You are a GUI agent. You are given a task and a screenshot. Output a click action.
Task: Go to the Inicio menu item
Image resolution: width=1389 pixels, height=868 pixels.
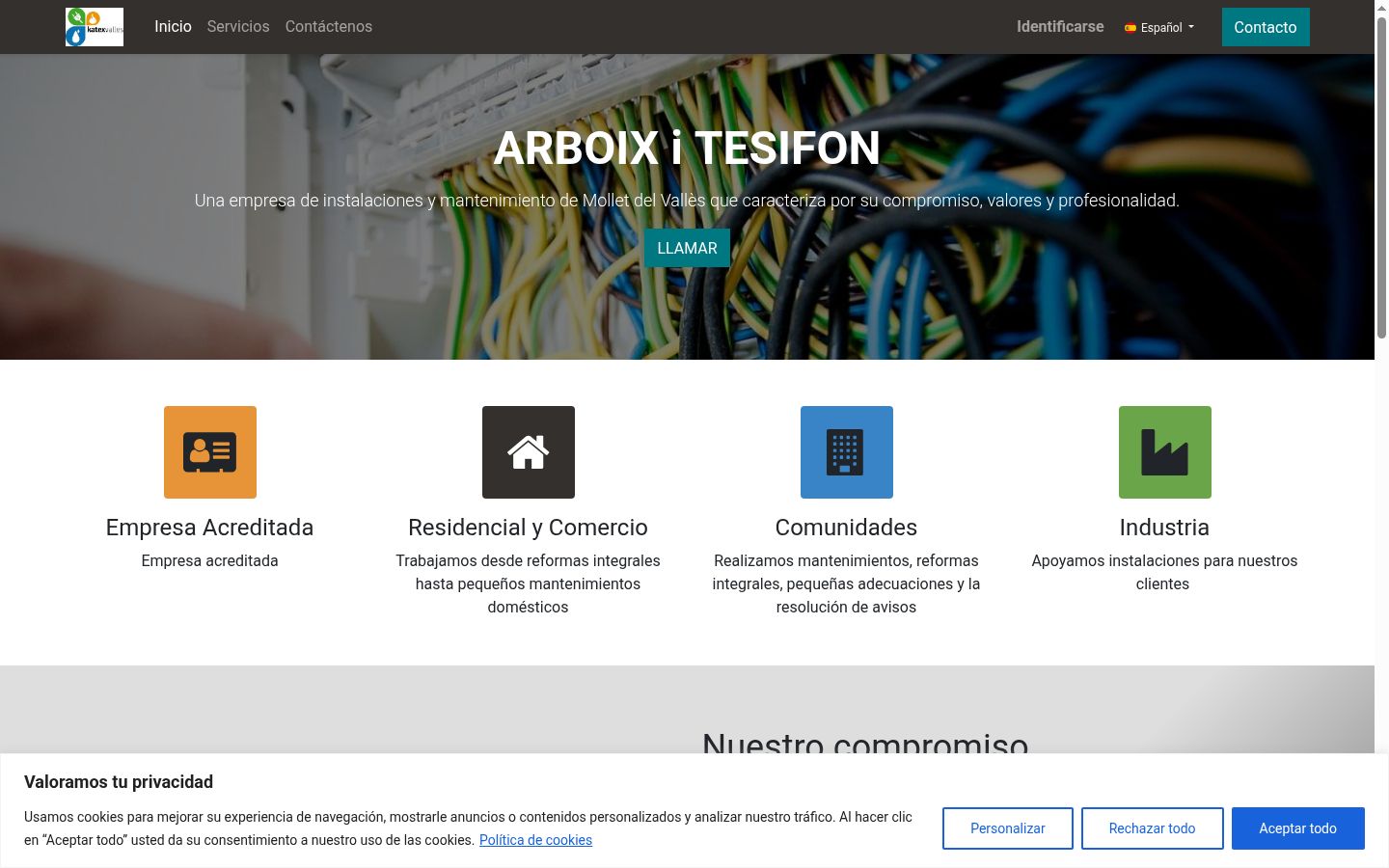pos(173,27)
